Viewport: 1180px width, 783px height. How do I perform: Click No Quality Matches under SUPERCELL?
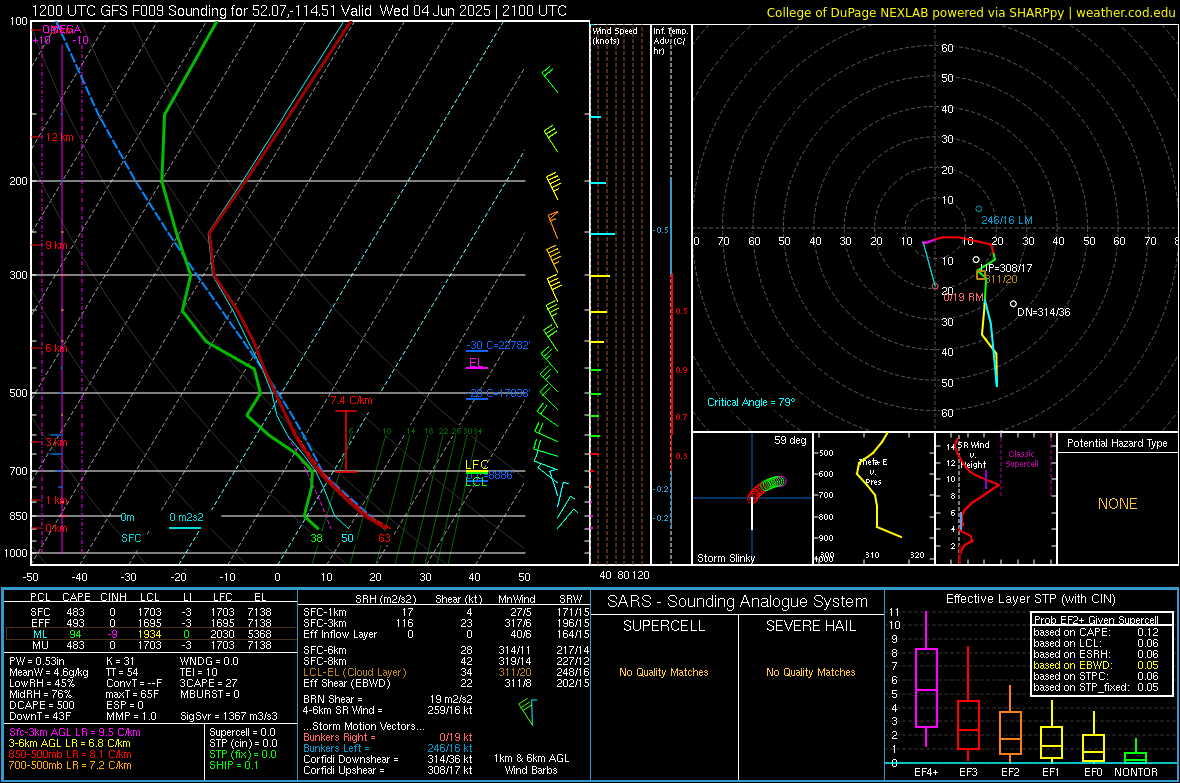[x=664, y=672]
